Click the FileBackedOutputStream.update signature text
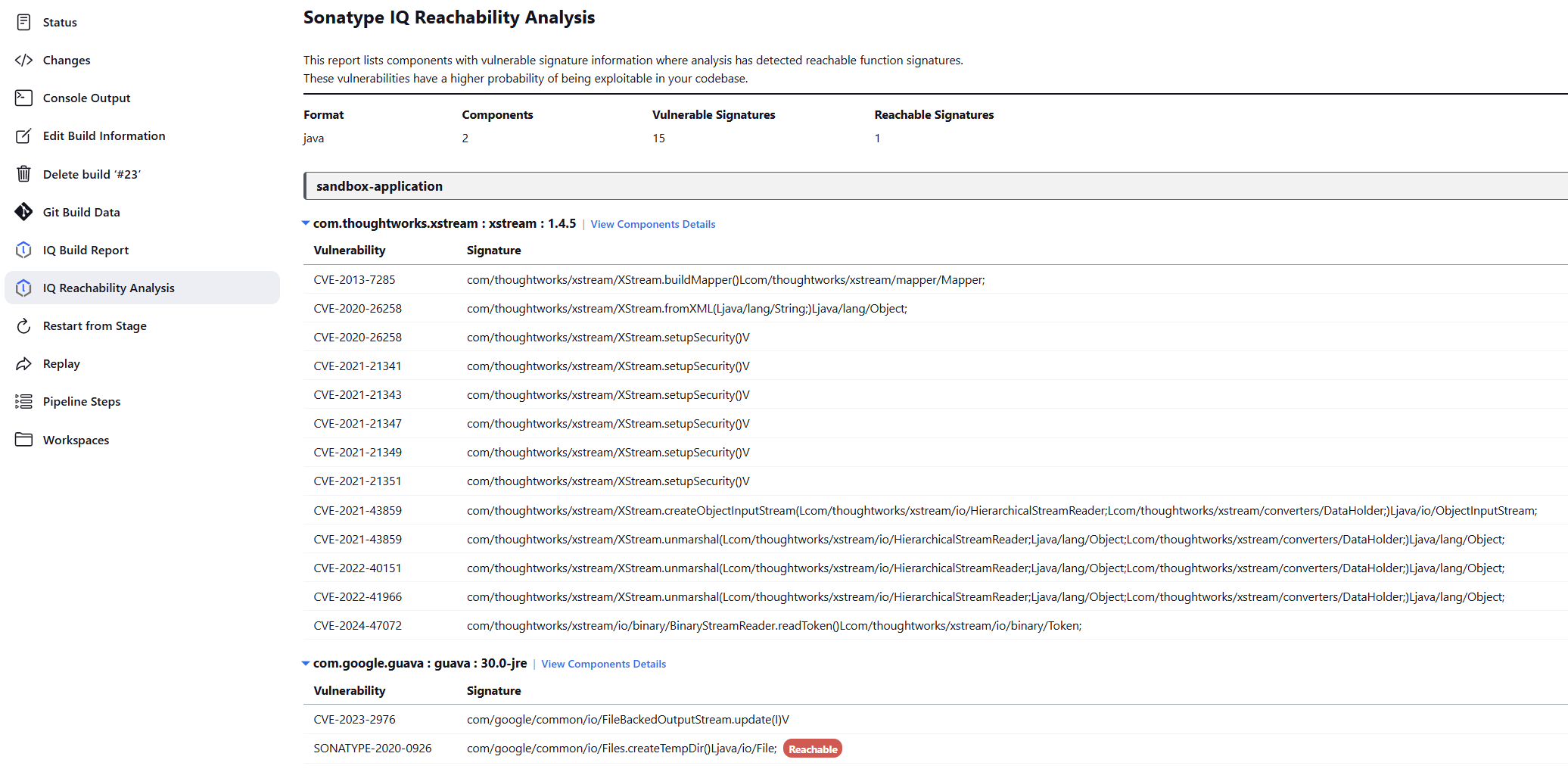 tap(627, 719)
